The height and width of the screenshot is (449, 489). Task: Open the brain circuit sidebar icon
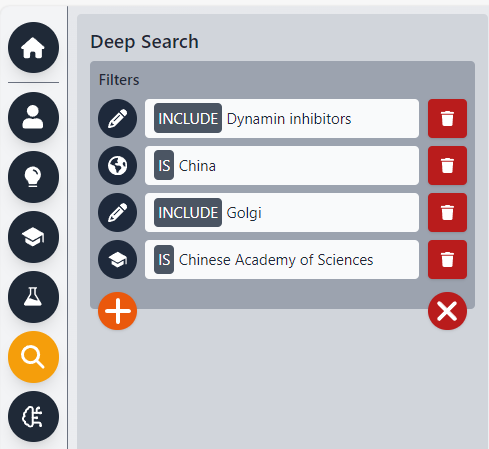[x=33, y=417]
